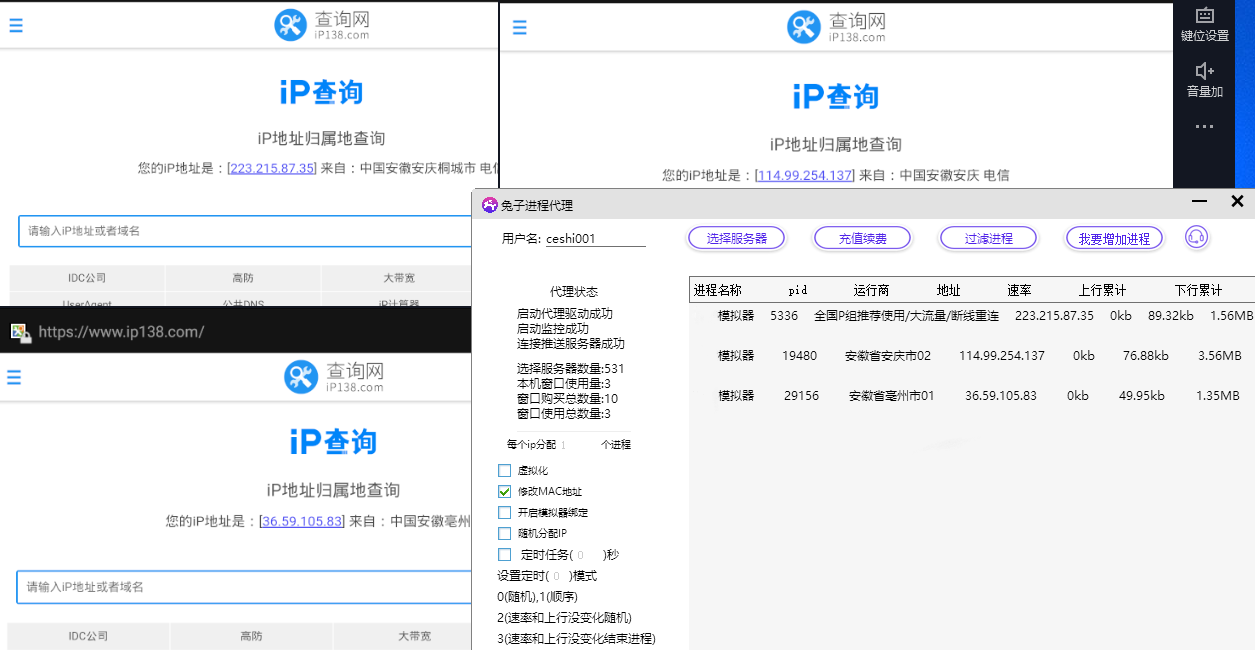Open hamburger menu in top-left ip138 window
The image size is (1255, 650).
click(x=16, y=26)
